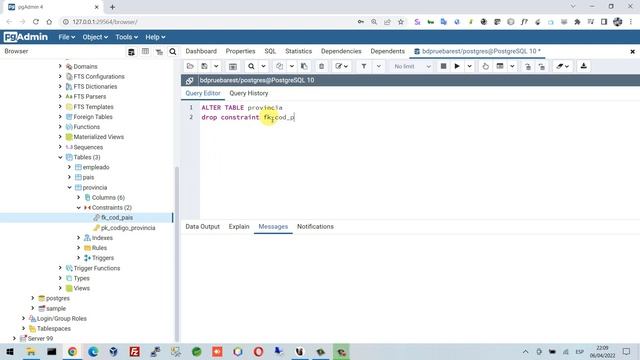Open the Object menu

[x=95, y=37]
